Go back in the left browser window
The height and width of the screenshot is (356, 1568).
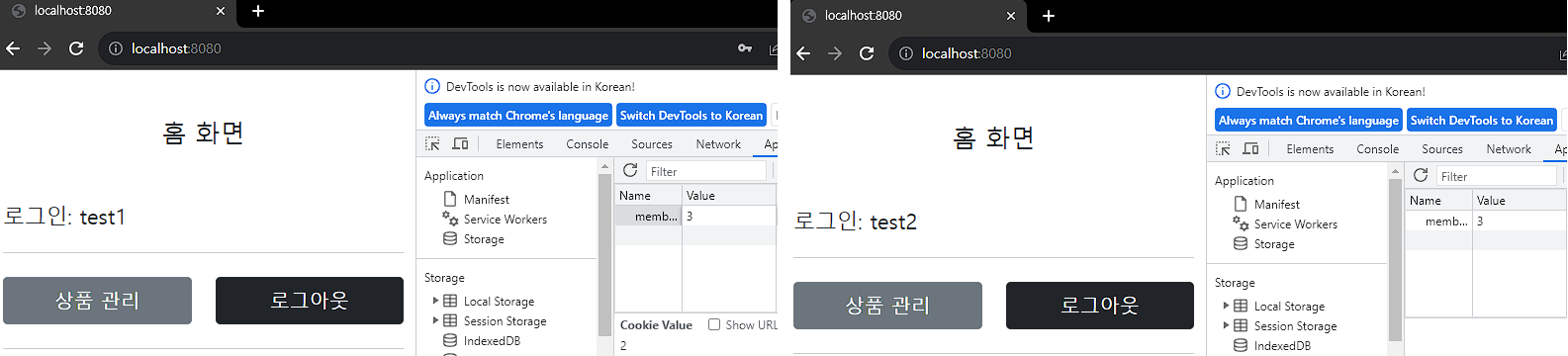(x=13, y=48)
